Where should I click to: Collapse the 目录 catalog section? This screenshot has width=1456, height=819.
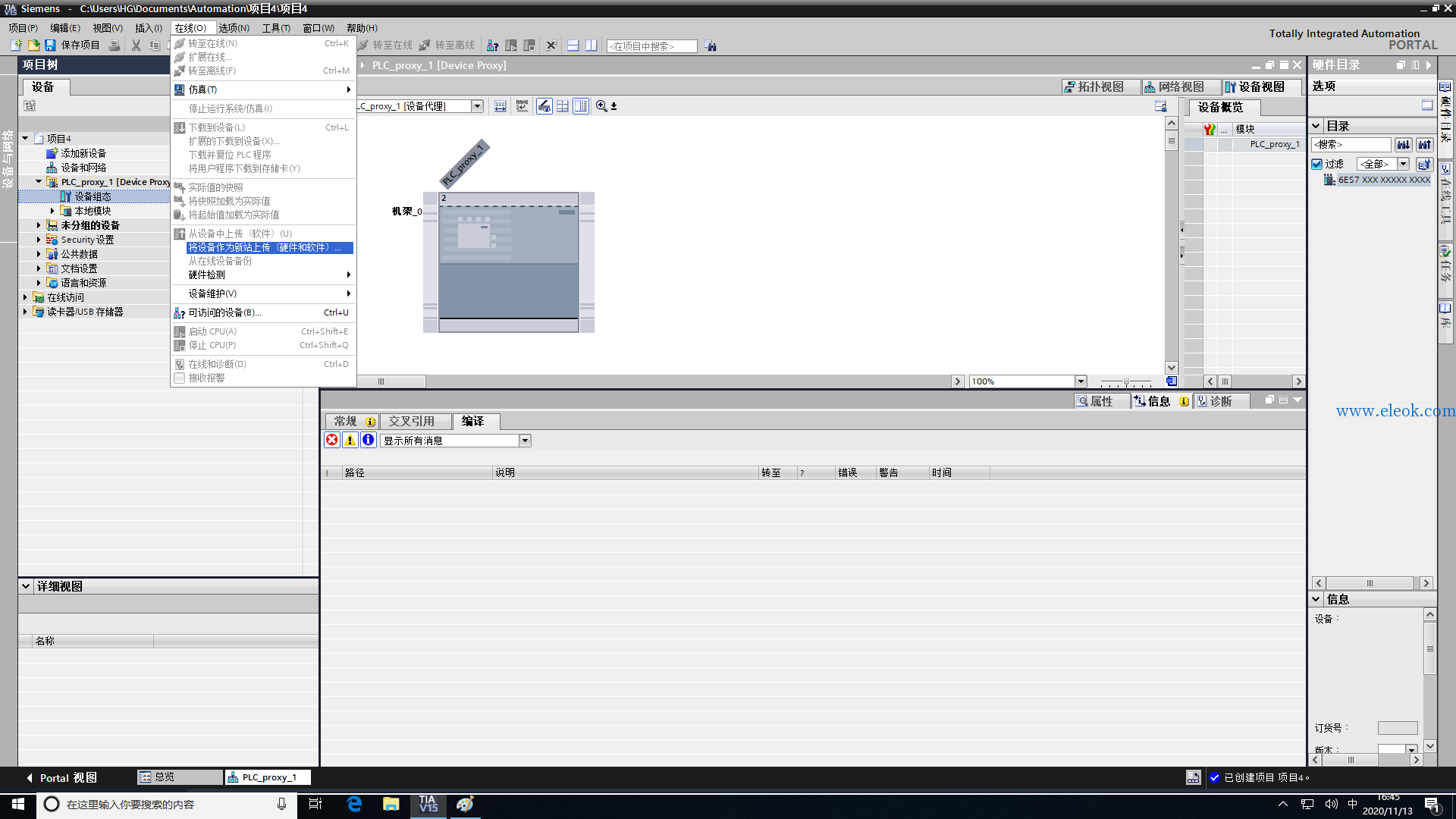tap(1316, 126)
